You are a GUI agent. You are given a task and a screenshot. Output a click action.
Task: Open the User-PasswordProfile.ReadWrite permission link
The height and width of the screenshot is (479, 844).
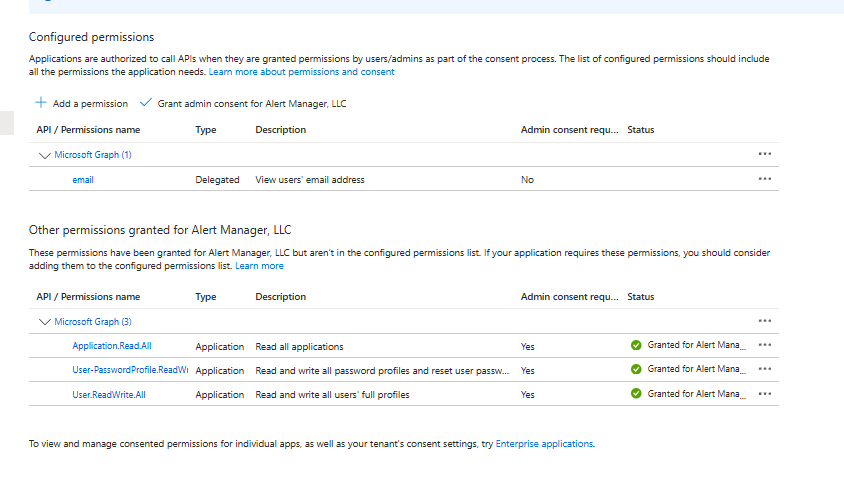tap(130, 370)
